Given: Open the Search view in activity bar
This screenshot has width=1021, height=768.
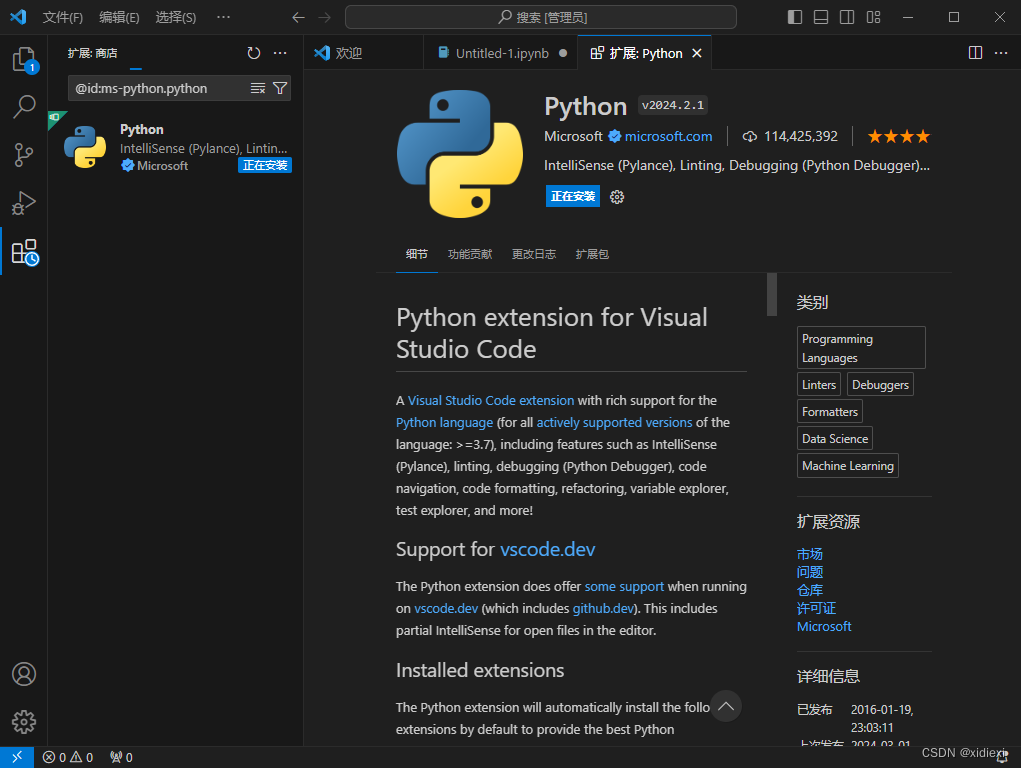Looking at the screenshot, I should pyautogui.click(x=24, y=107).
